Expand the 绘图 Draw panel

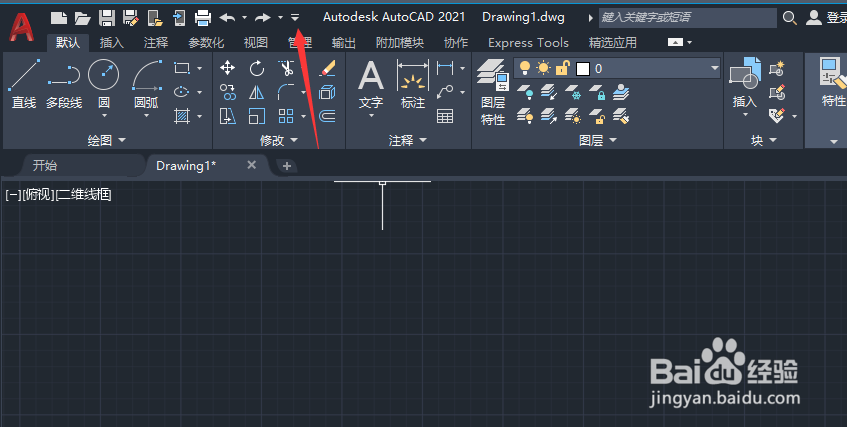pyautogui.click(x=106, y=140)
